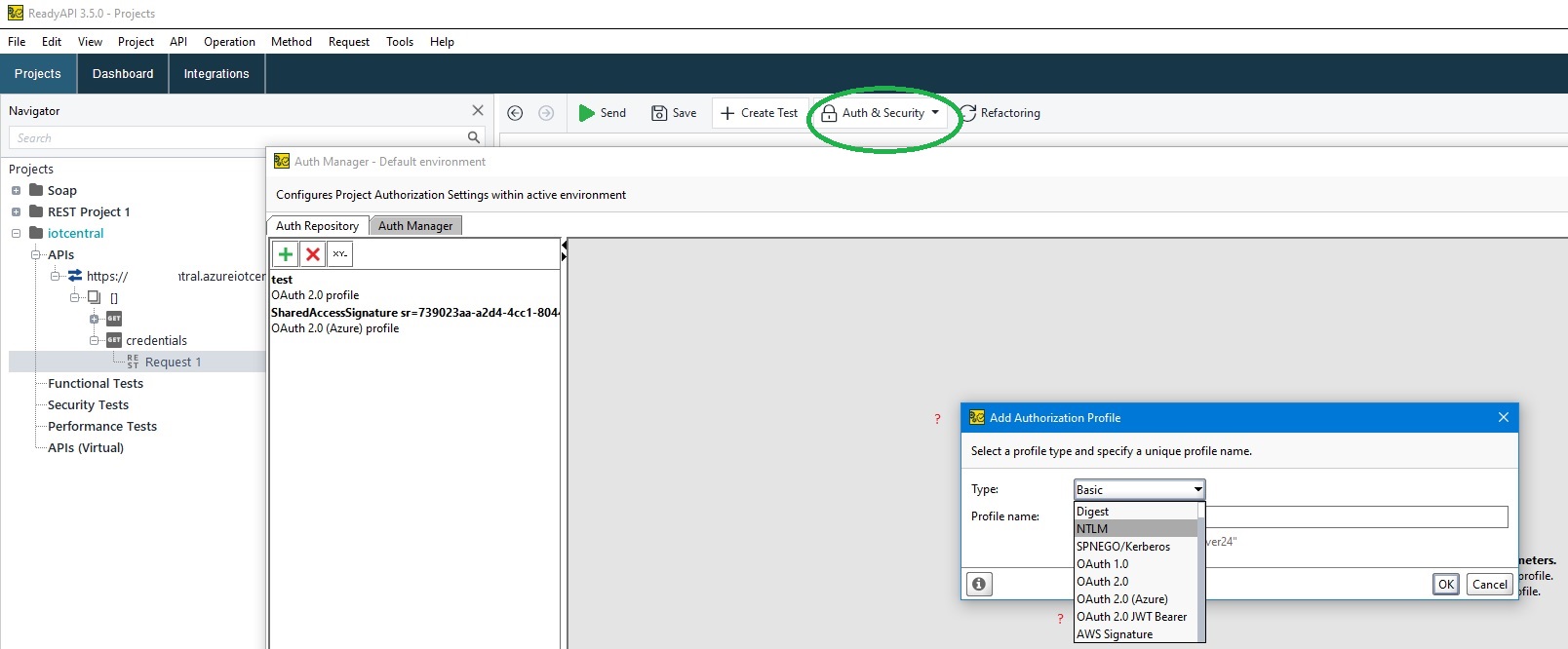Select the test profile in the list
Image resolution: width=1568 pixels, height=649 pixels.
[415, 287]
